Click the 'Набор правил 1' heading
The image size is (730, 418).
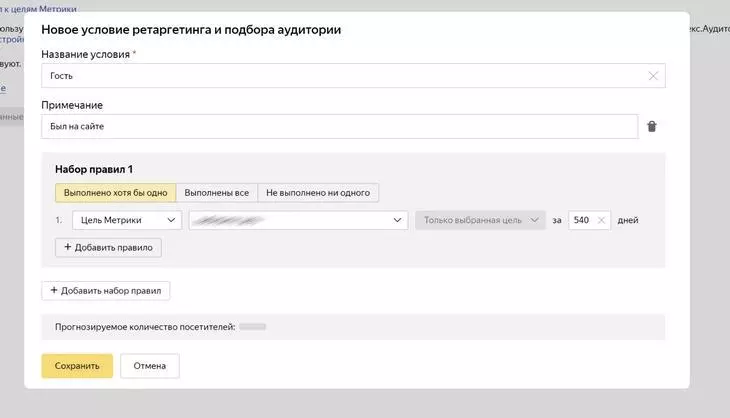click(94, 169)
